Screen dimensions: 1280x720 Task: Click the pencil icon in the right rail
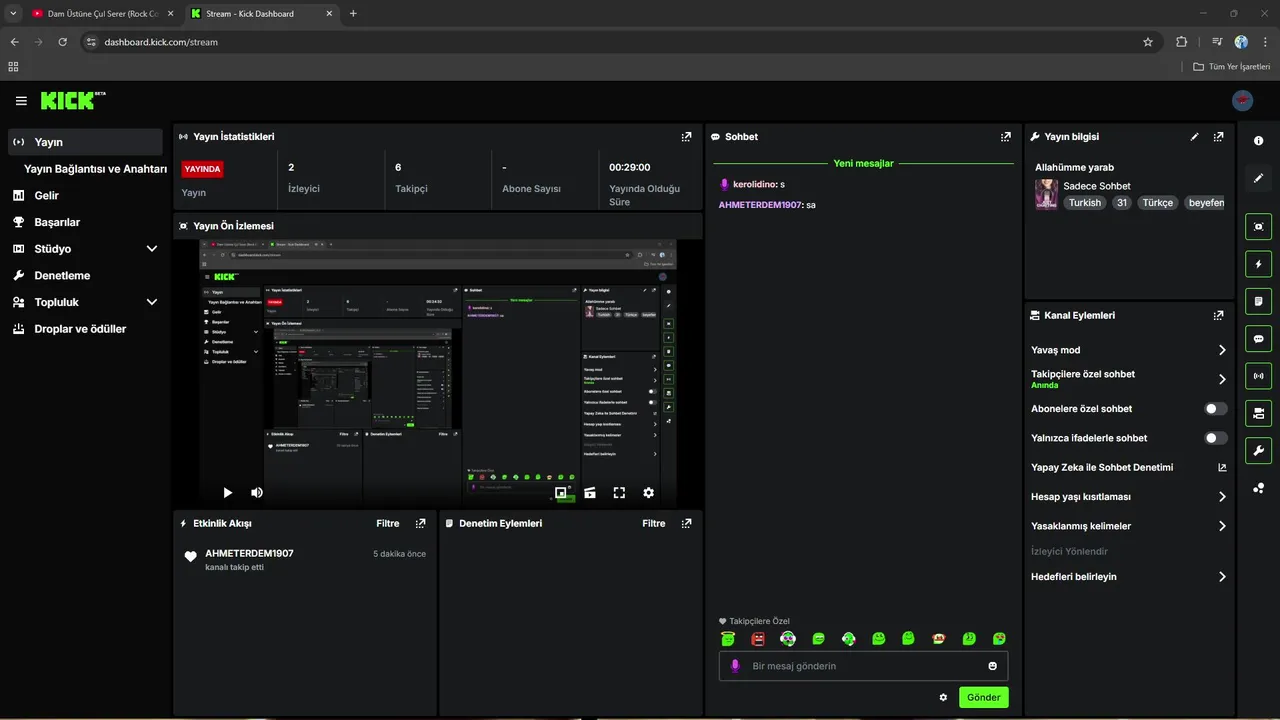(1259, 178)
